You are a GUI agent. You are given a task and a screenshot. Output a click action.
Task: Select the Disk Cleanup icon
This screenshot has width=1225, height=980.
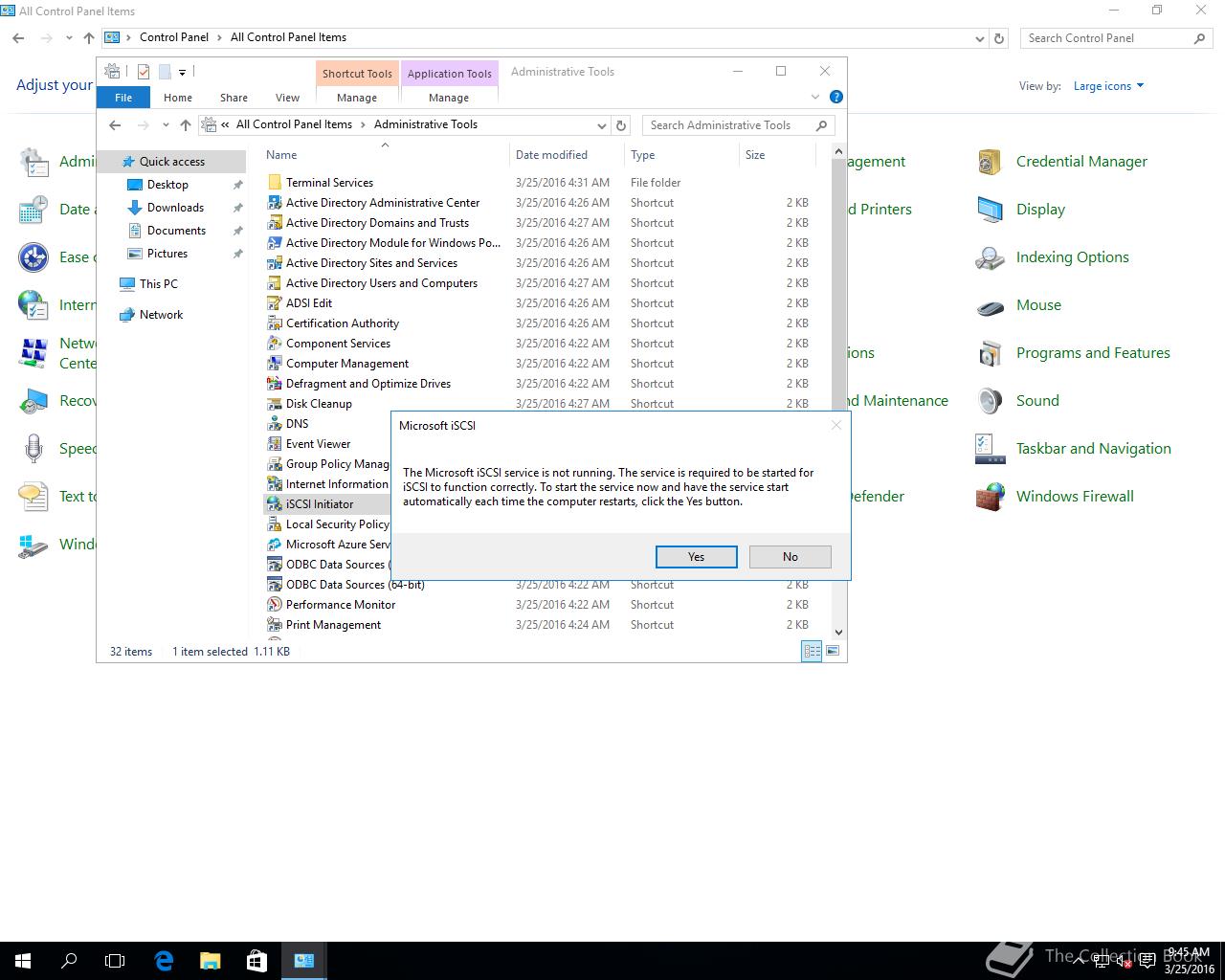[275, 404]
